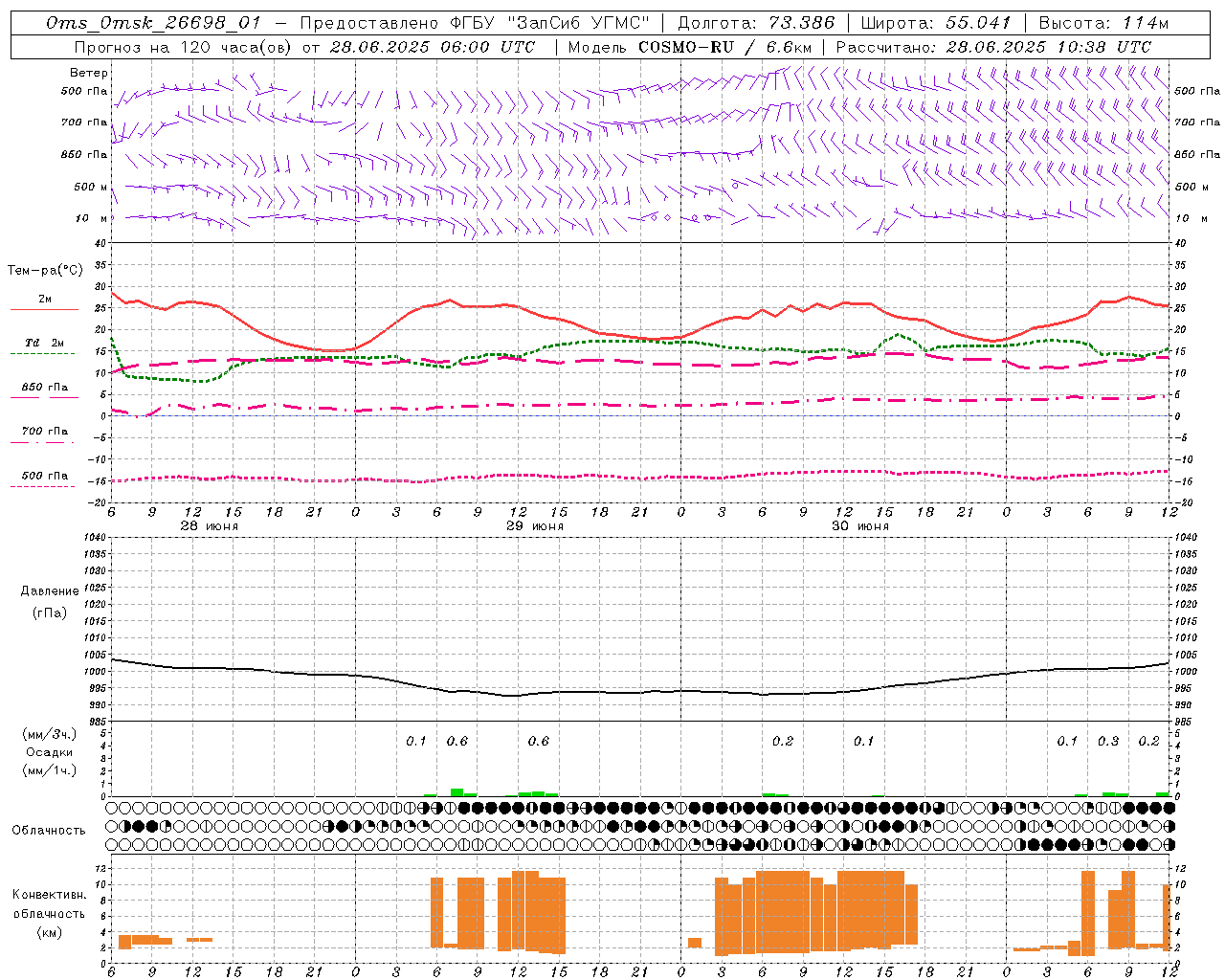Click the forecast start time 28.06.2025 06:00 UTC
Image resolution: width=1225 pixels, height=980 pixels.
[x=432, y=47]
